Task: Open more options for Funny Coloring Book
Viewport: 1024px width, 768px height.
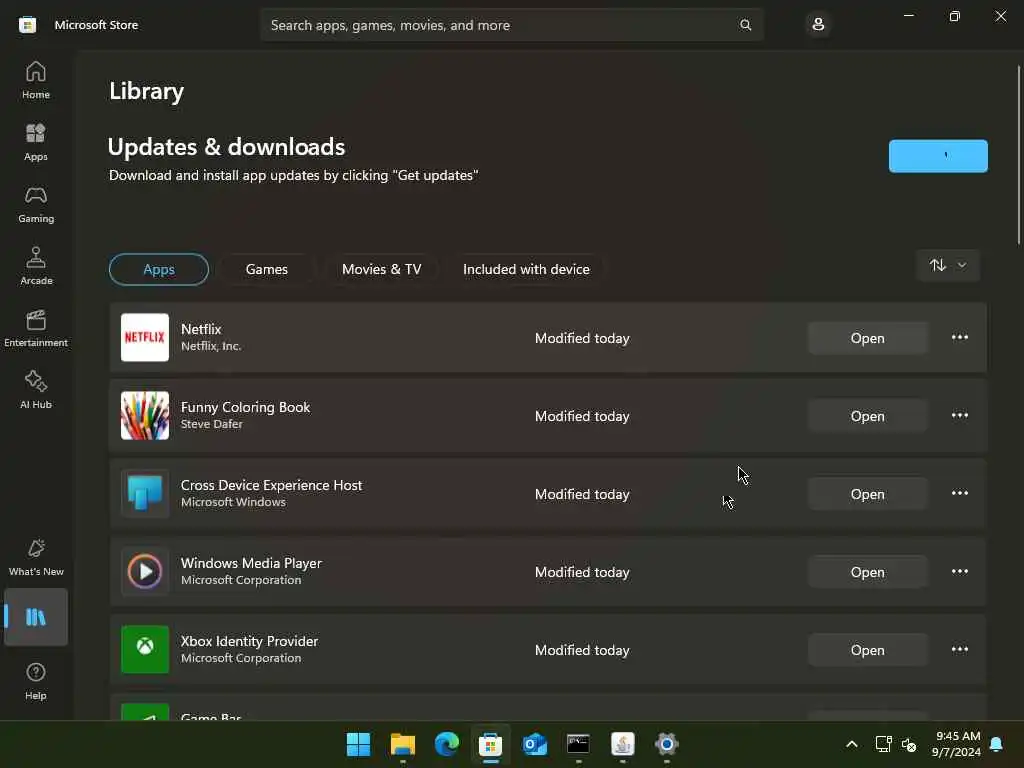Action: click(x=959, y=415)
